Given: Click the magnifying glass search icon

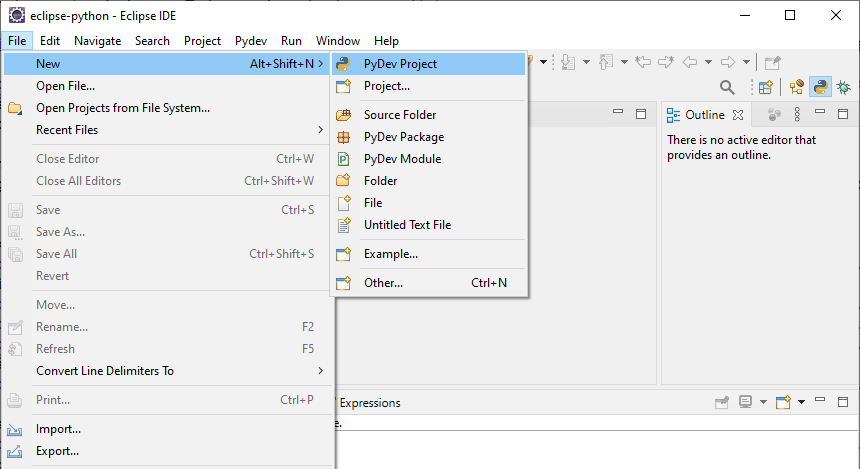Looking at the screenshot, I should (x=727, y=87).
